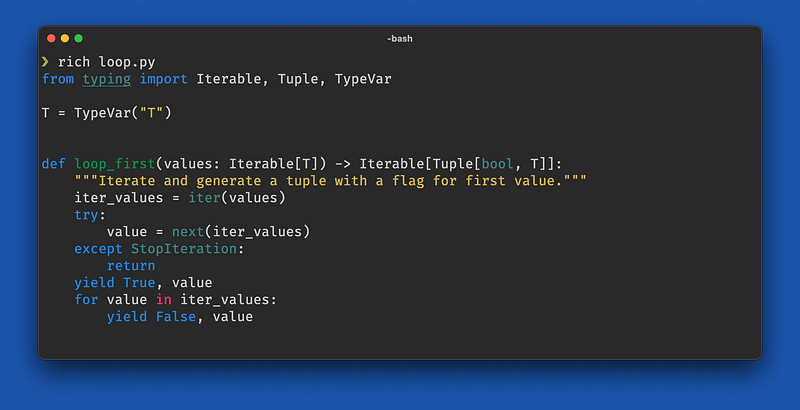Click the 'loop_first' function name
800x410 pixels.
tap(115, 164)
